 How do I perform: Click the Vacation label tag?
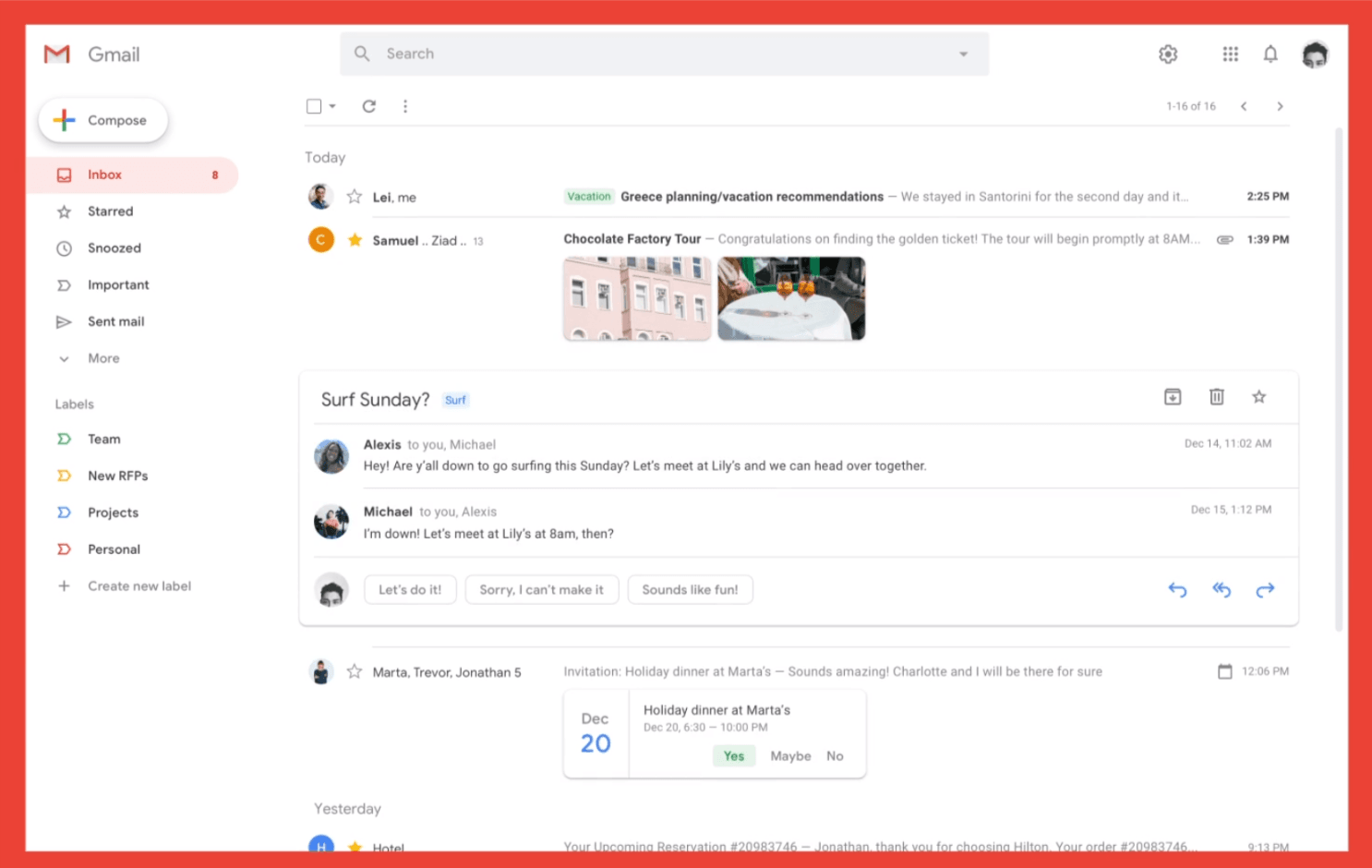tap(589, 197)
